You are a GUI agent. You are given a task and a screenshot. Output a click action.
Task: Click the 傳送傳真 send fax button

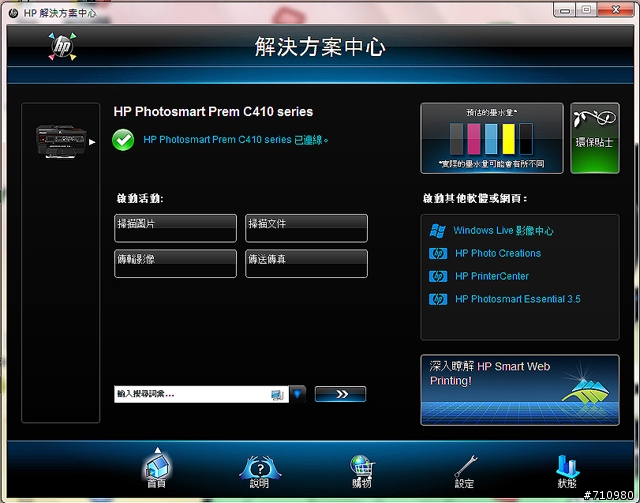coord(306,264)
